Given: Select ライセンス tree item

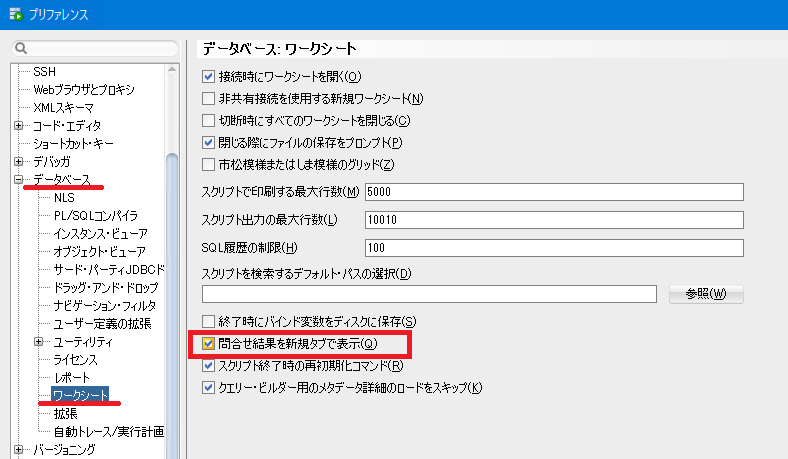Looking at the screenshot, I should [75, 360].
